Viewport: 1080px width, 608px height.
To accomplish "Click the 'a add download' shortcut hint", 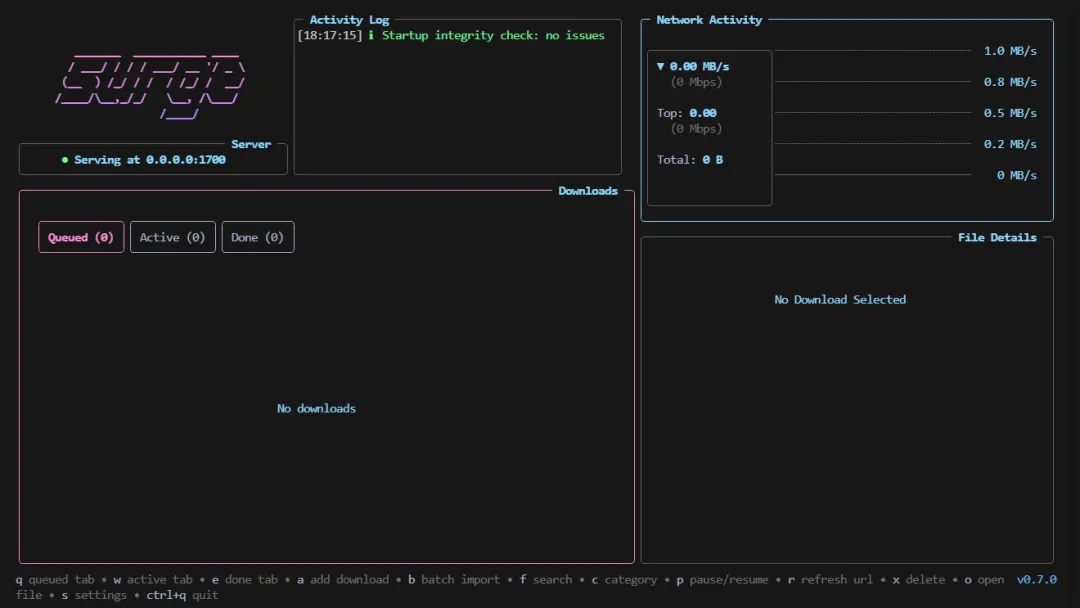I will point(343,580).
